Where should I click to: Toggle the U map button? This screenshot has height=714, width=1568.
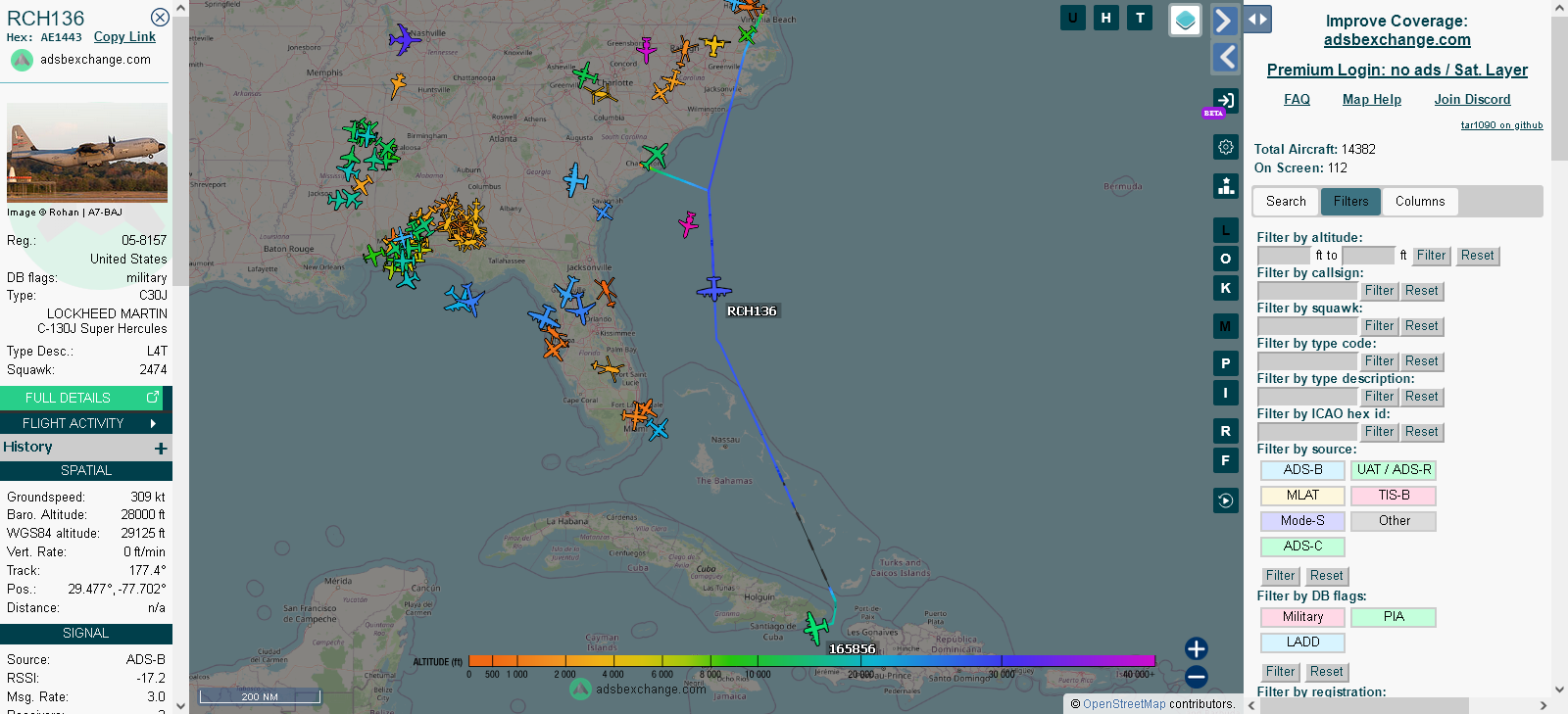coord(1073,18)
